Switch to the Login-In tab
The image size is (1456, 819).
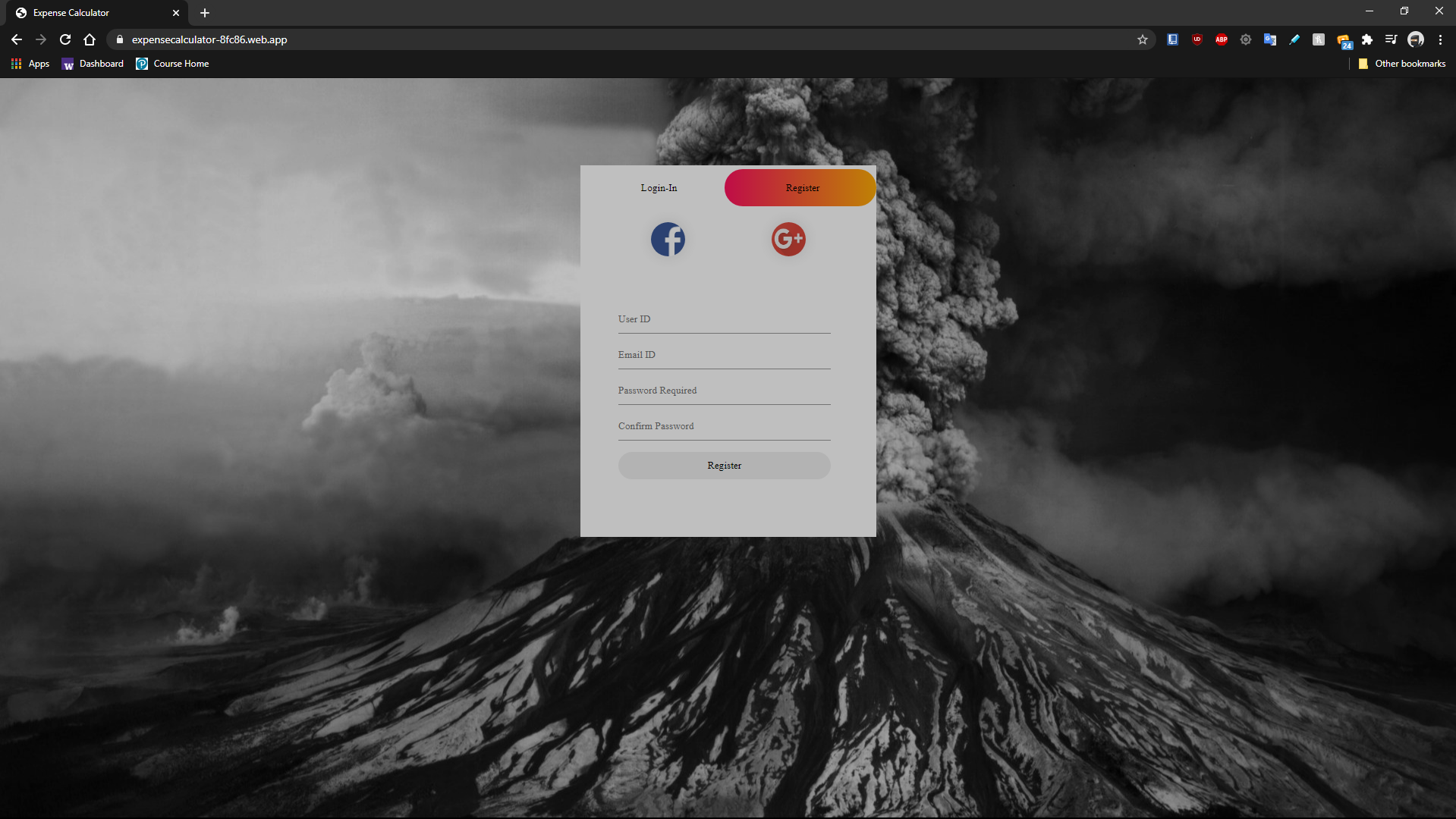659,187
